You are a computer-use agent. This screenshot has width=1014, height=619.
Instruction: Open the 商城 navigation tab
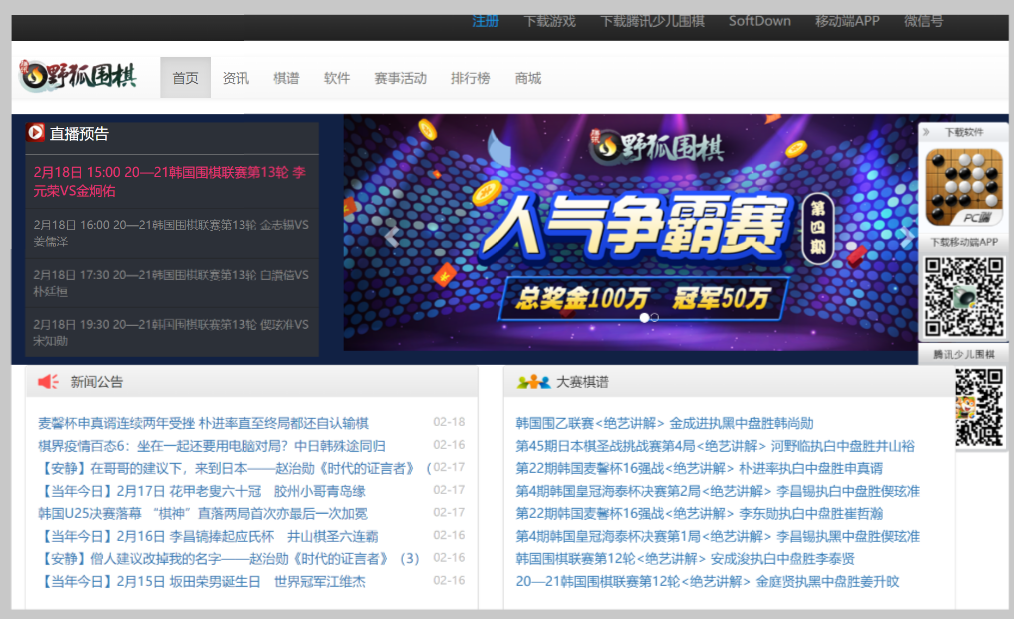tap(528, 78)
